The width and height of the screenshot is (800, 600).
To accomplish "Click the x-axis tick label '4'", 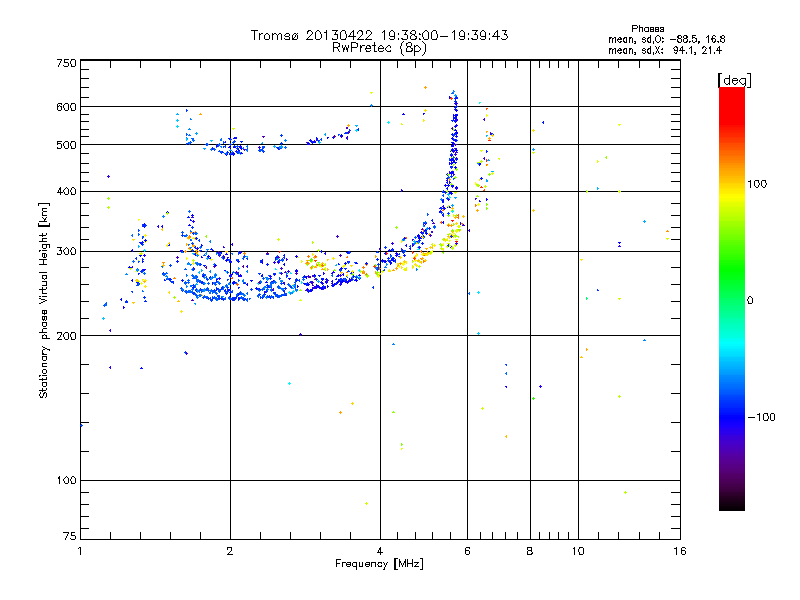I will 380,551.
